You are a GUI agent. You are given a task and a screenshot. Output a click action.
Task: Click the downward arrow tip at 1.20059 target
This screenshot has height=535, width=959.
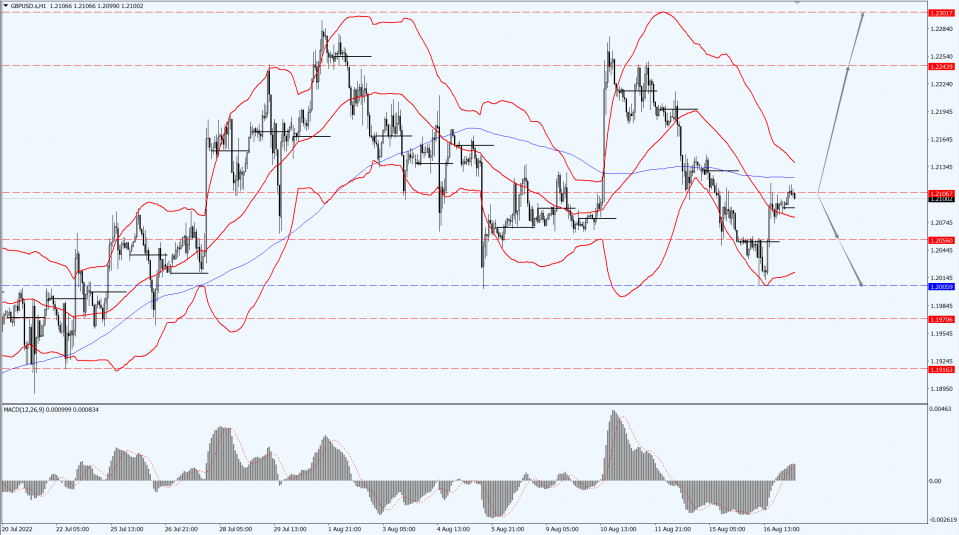click(x=861, y=284)
